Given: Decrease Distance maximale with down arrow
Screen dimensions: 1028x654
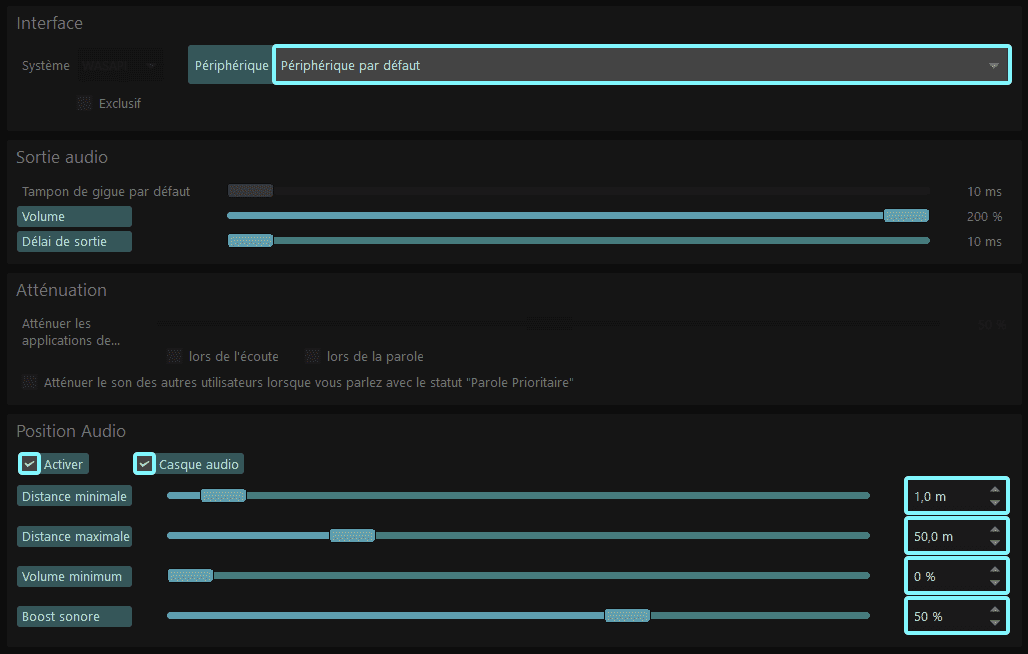Looking at the screenshot, I should coord(994,542).
